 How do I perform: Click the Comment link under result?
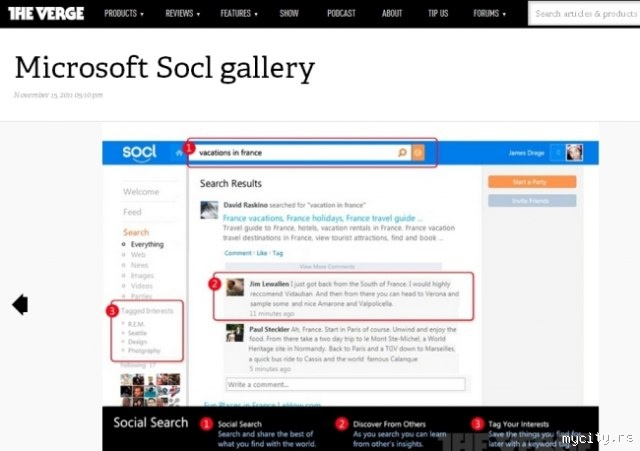(x=238, y=253)
